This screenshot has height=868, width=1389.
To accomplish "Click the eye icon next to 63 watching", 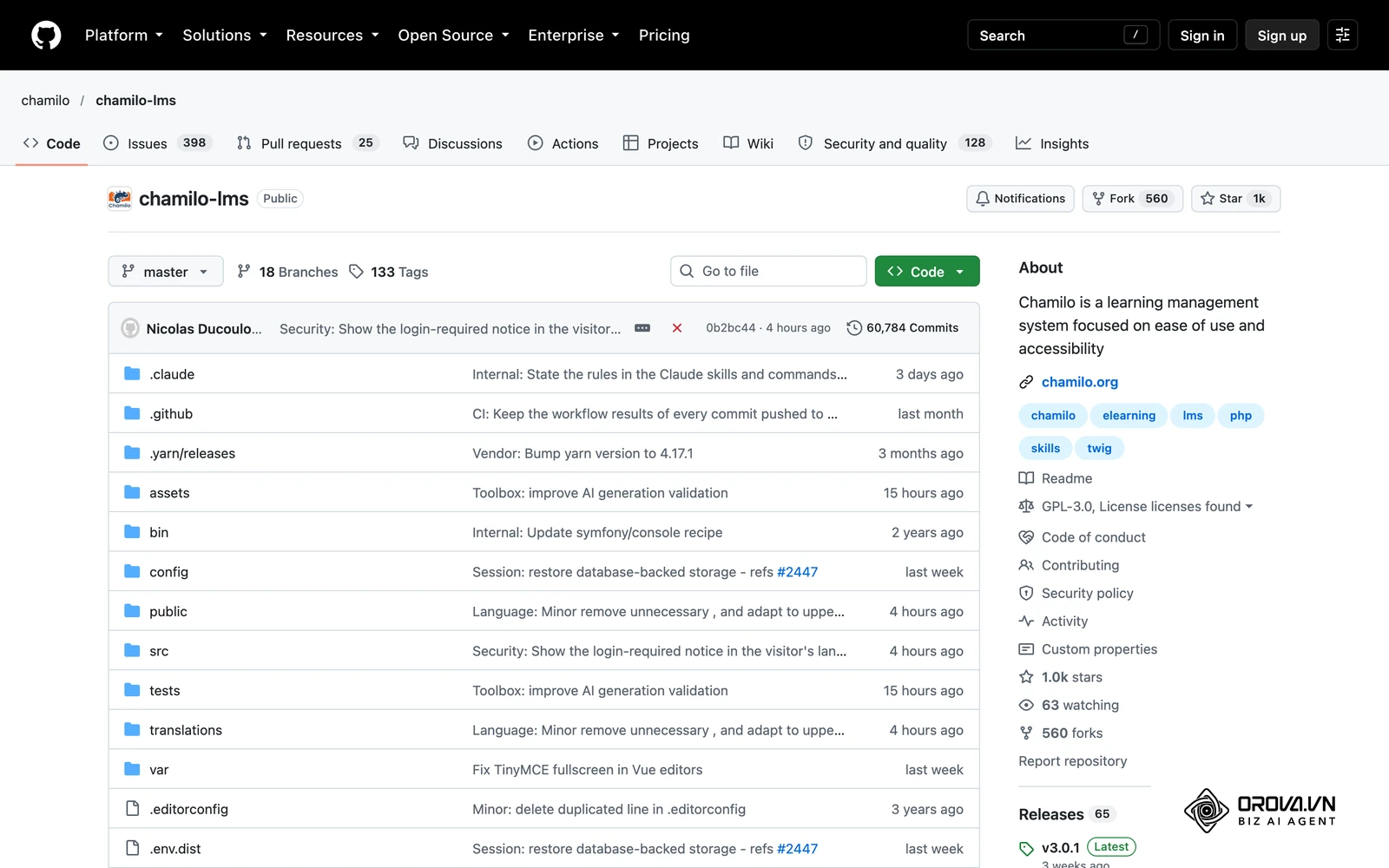I will 1026,705.
